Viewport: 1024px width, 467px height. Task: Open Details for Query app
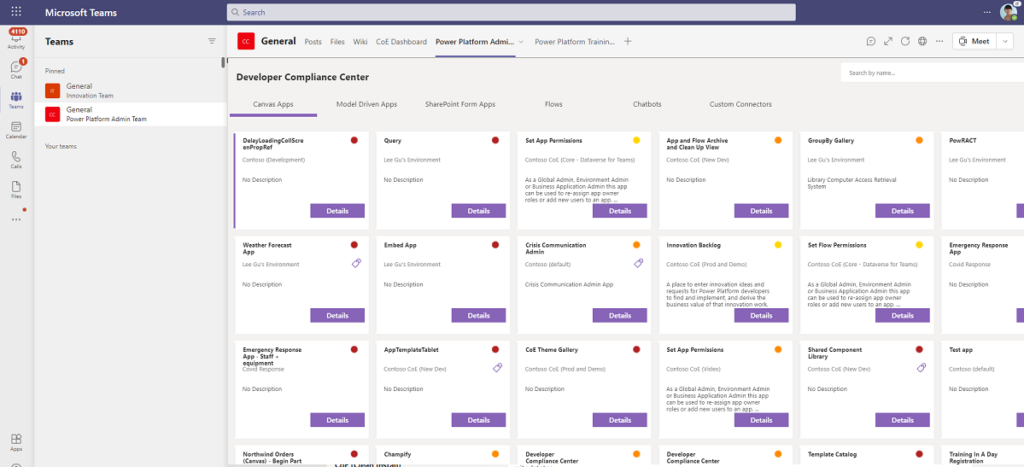pyautogui.click(x=479, y=210)
